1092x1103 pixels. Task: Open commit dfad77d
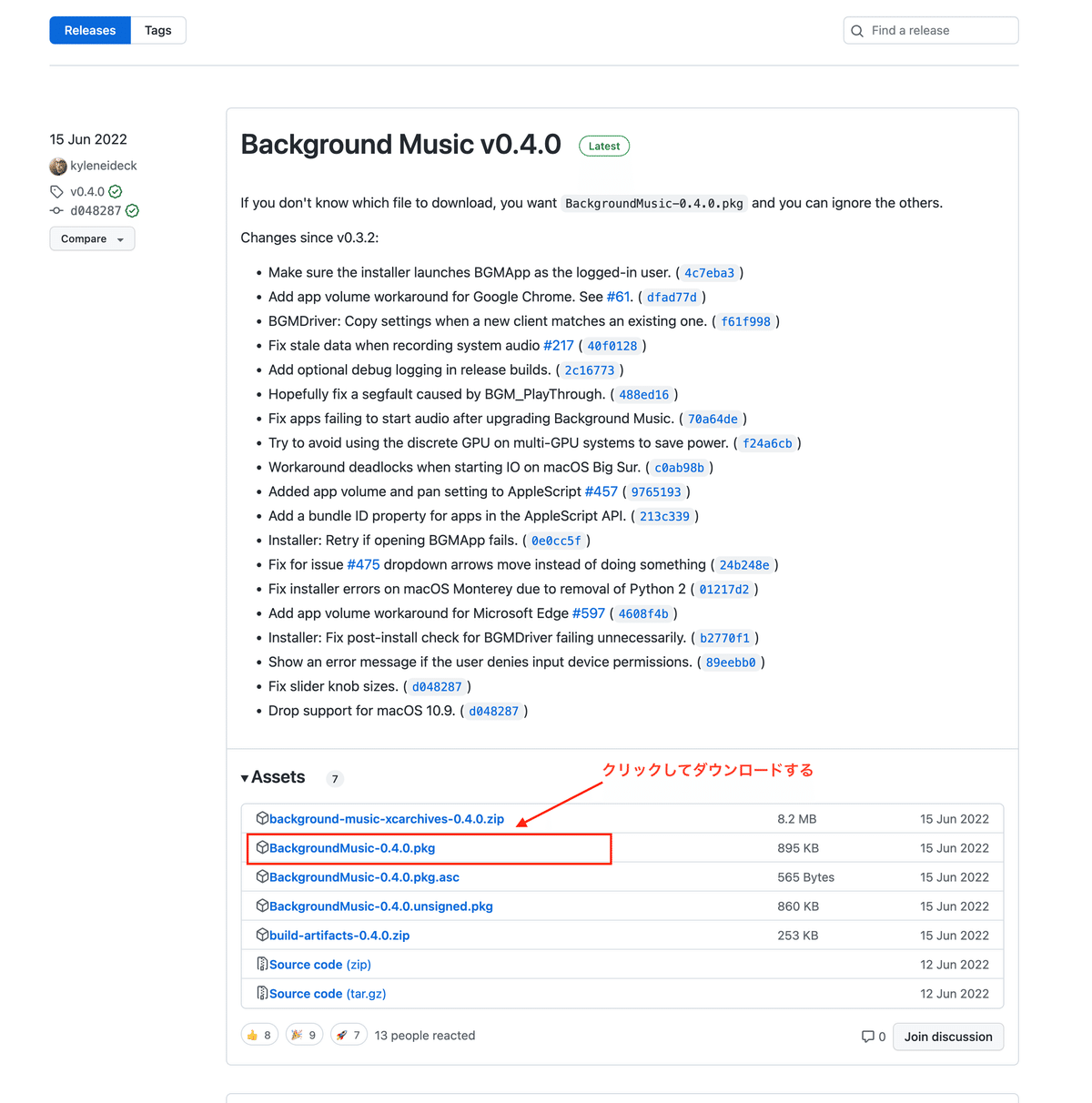point(672,298)
